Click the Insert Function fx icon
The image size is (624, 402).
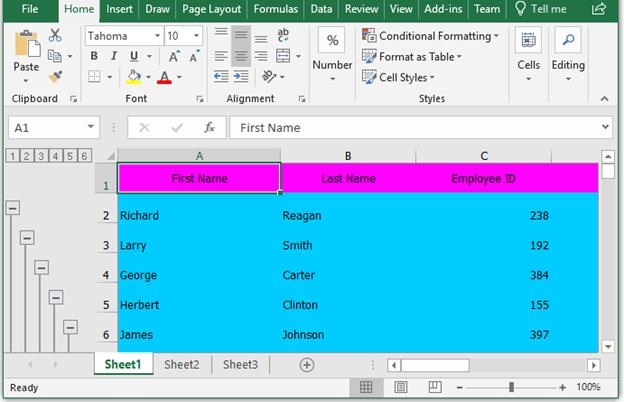(209, 128)
